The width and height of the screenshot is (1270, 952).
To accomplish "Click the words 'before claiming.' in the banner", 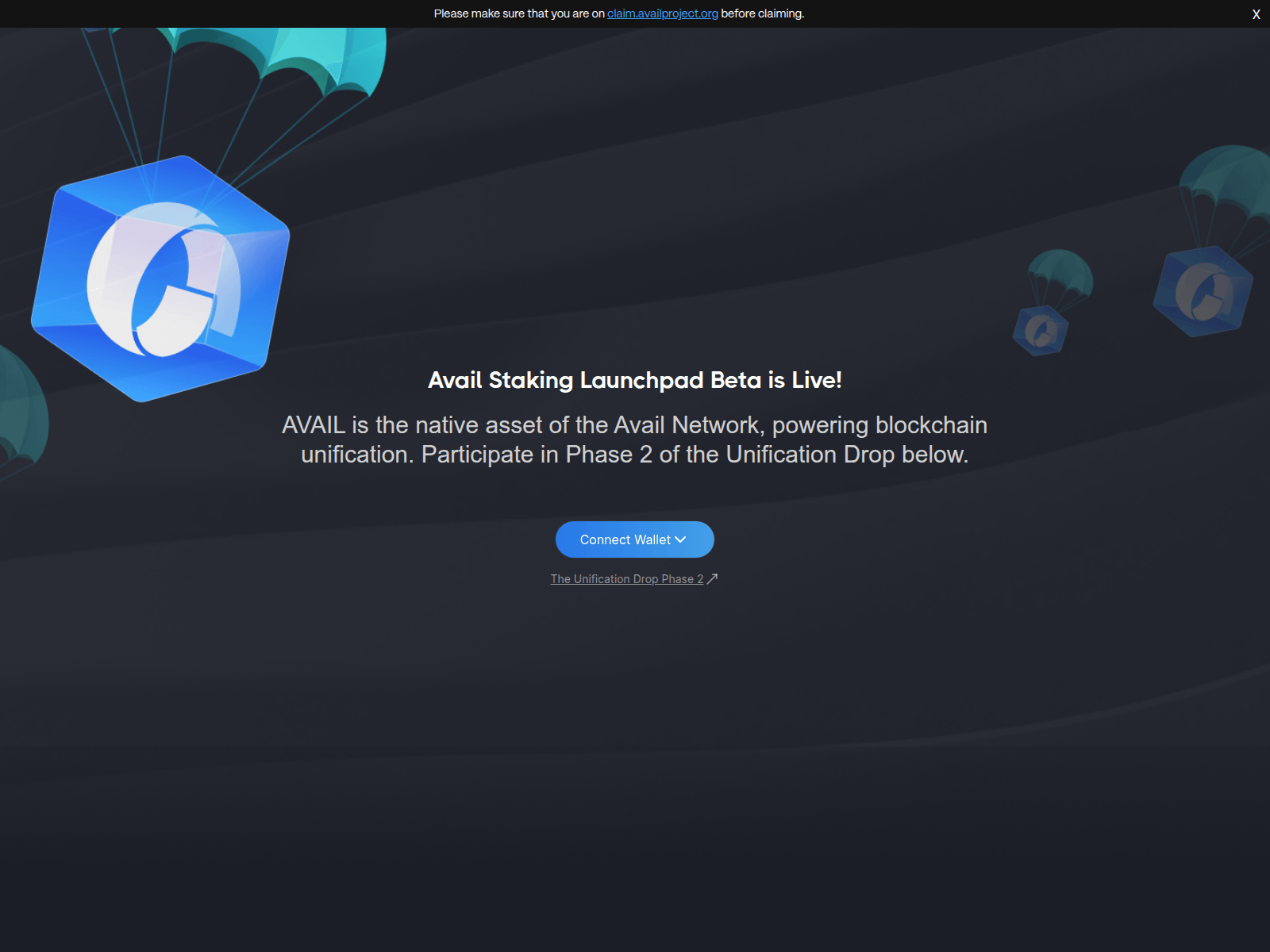I will 763,13.
